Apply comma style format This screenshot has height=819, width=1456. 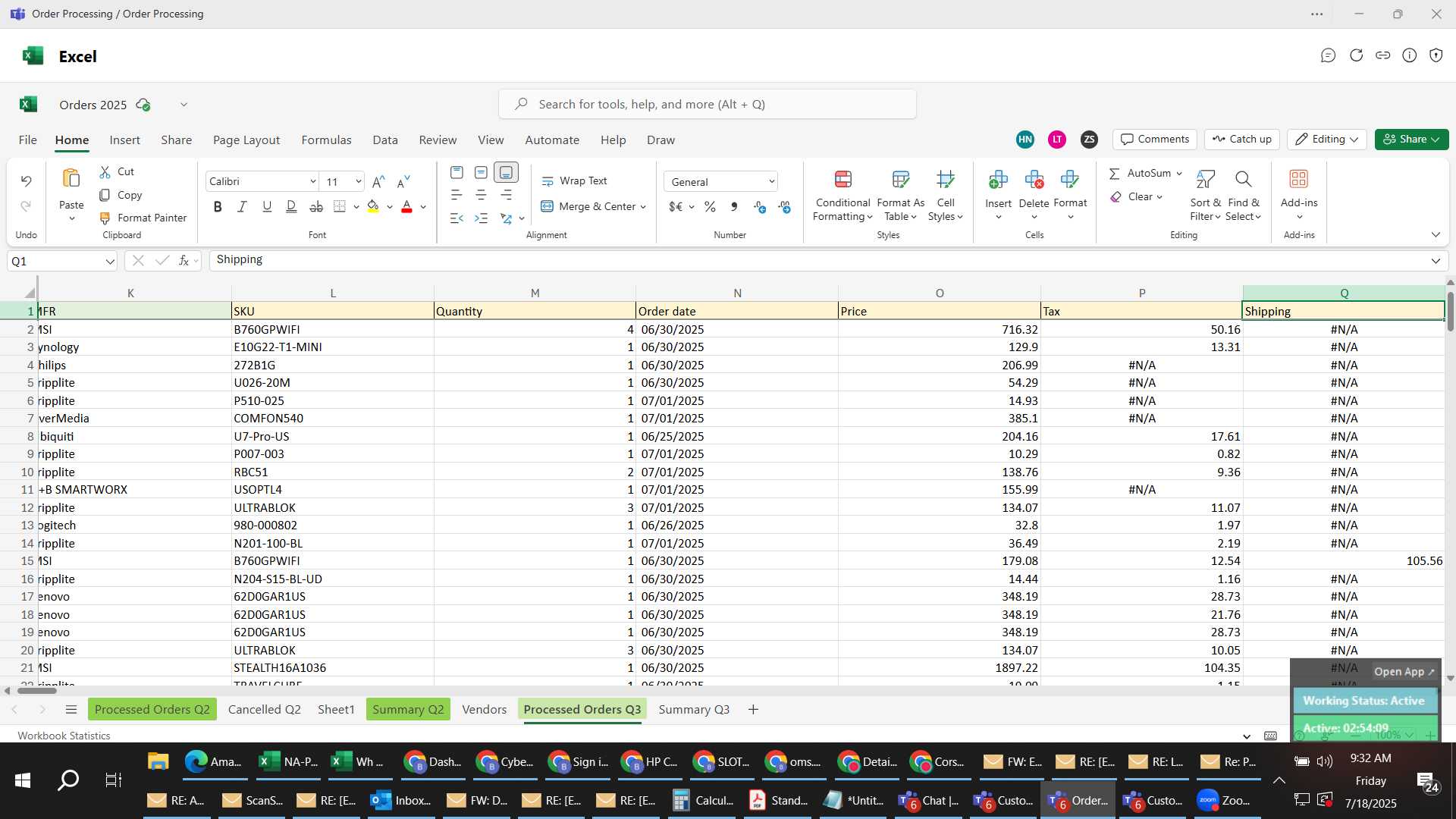[x=734, y=206]
